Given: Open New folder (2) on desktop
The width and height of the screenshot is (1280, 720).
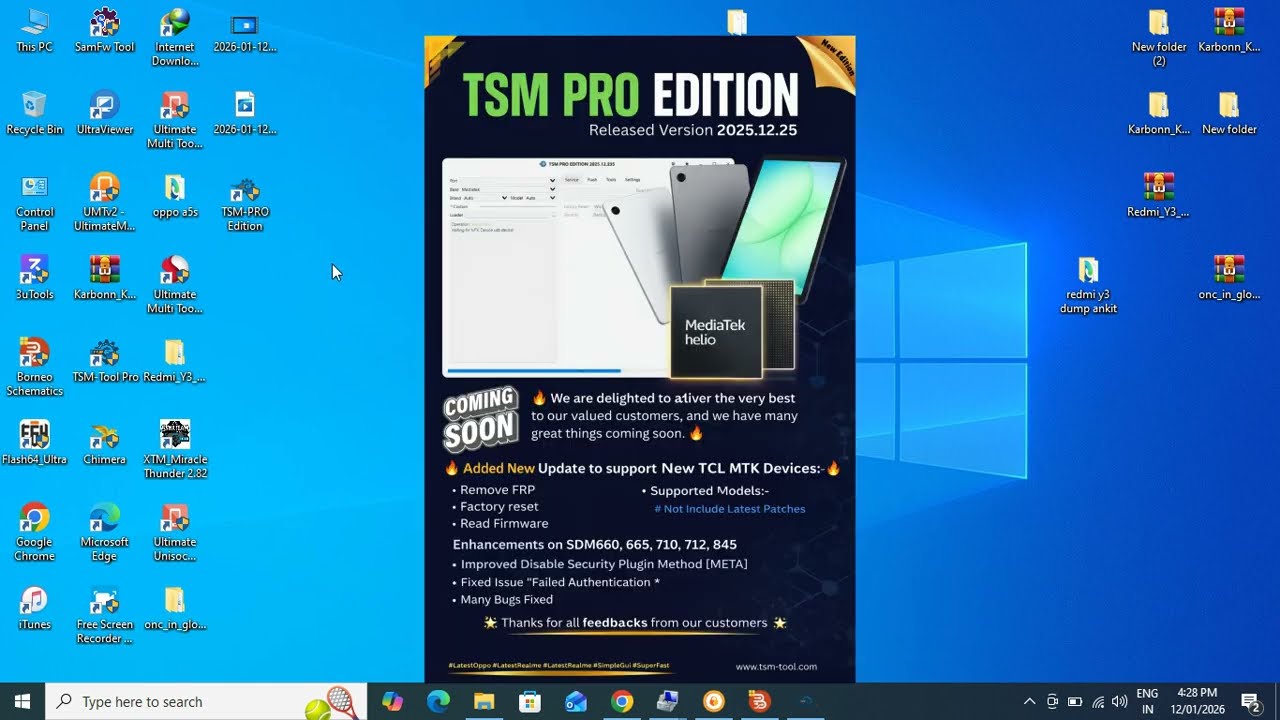Looking at the screenshot, I should pos(1159,37).
